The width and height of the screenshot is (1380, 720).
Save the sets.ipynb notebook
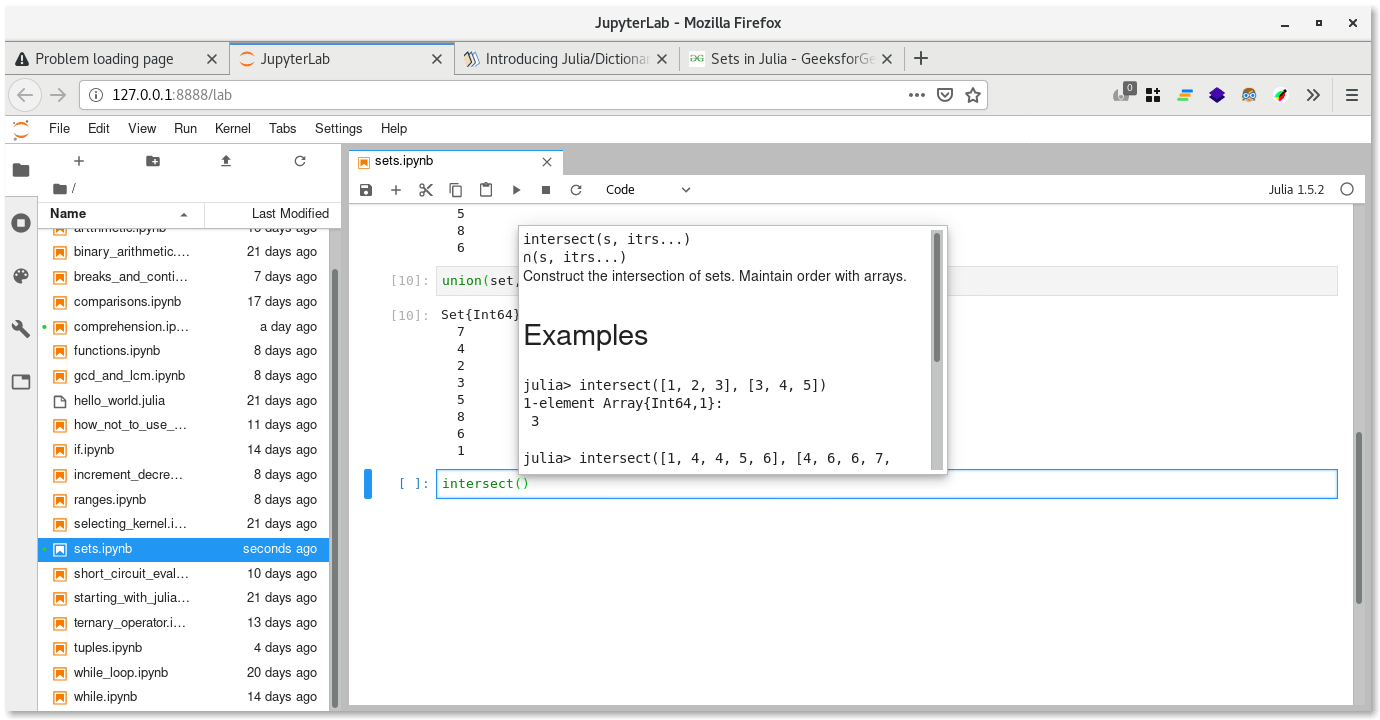pyautogui.click(x=365, y=189)
